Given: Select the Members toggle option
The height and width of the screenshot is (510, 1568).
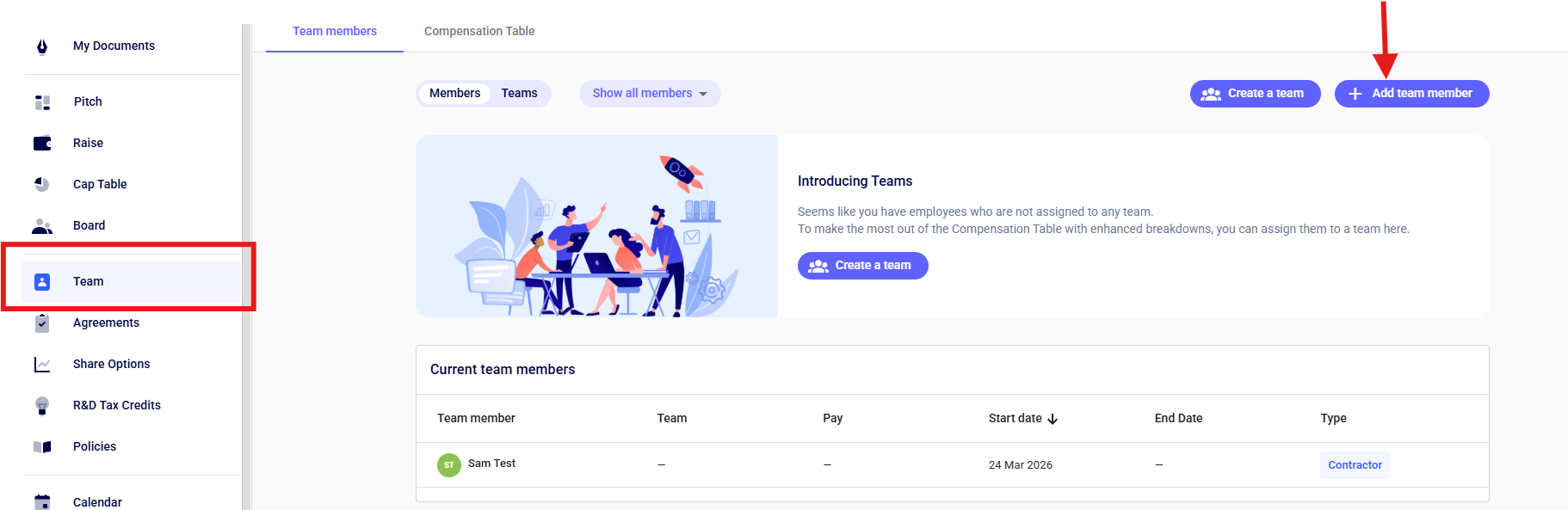Looking at the screenshot, I should click(x=454, y=94).
